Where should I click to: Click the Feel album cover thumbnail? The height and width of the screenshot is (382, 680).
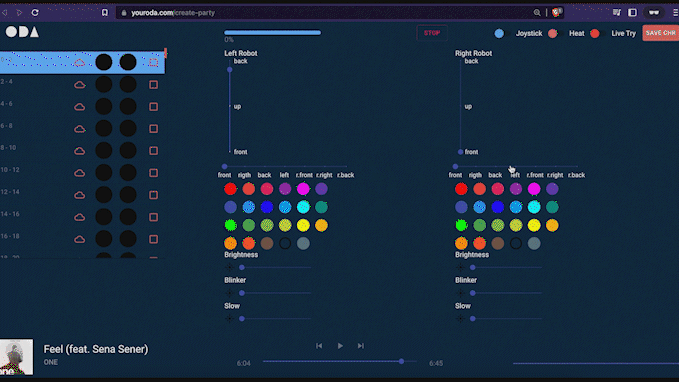(16, 357)
